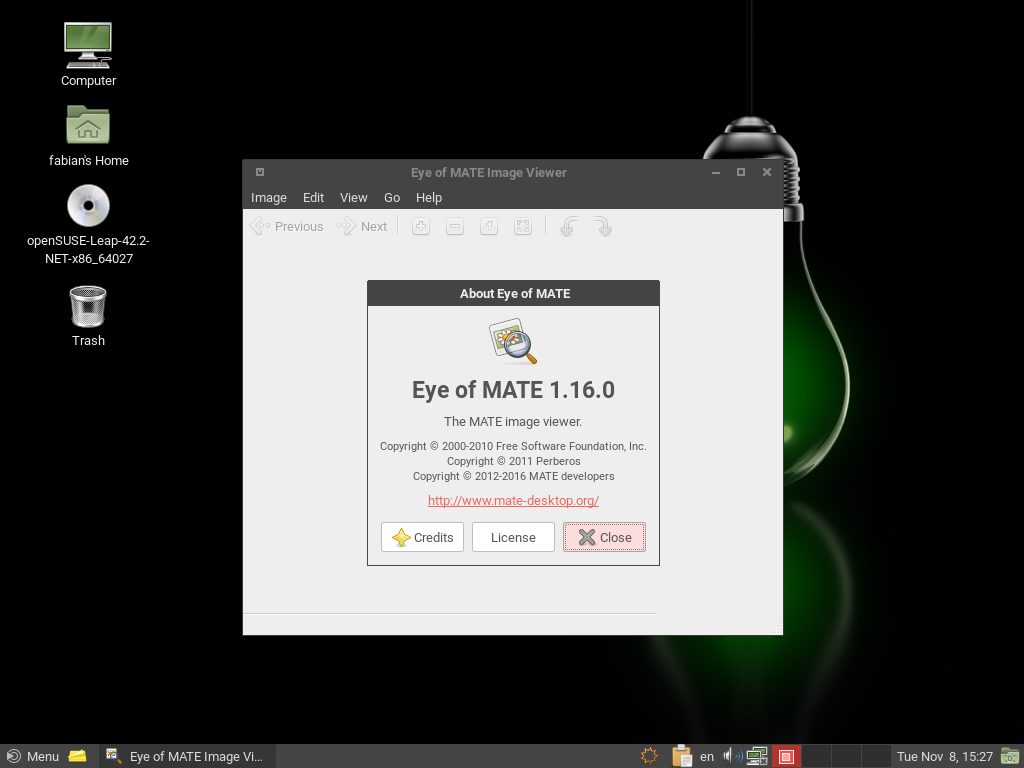Click the clipboard manager tray icon
The height and width of the screenshot is (768, 1024).
tap(682, 756)
